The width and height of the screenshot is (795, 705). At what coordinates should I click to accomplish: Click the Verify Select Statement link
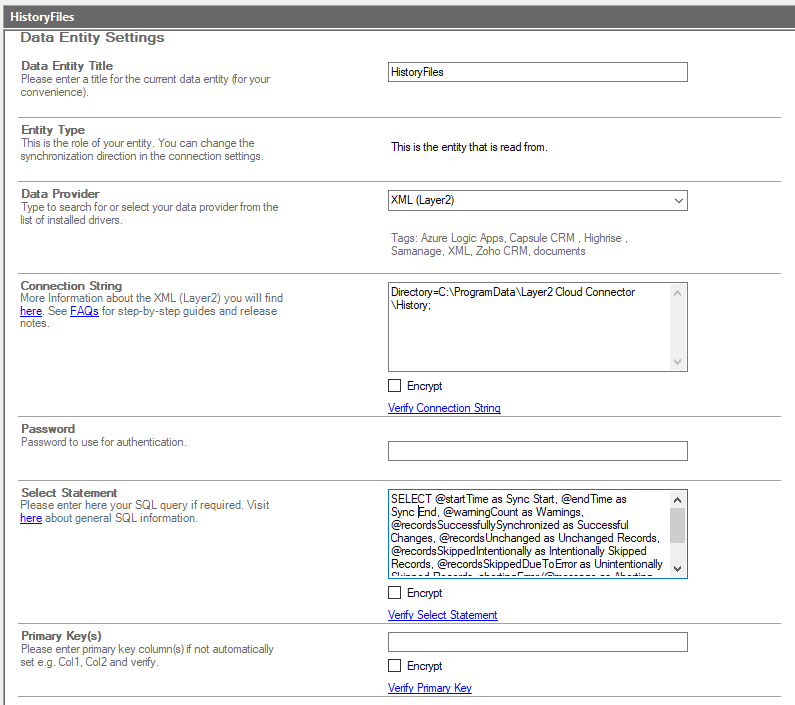[442, 615]
